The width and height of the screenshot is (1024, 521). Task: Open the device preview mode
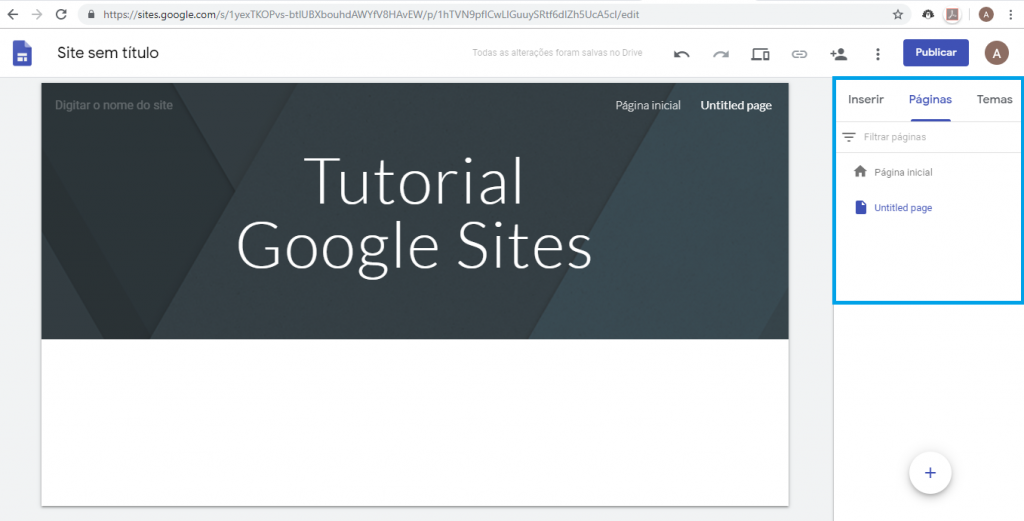point(760,54)
